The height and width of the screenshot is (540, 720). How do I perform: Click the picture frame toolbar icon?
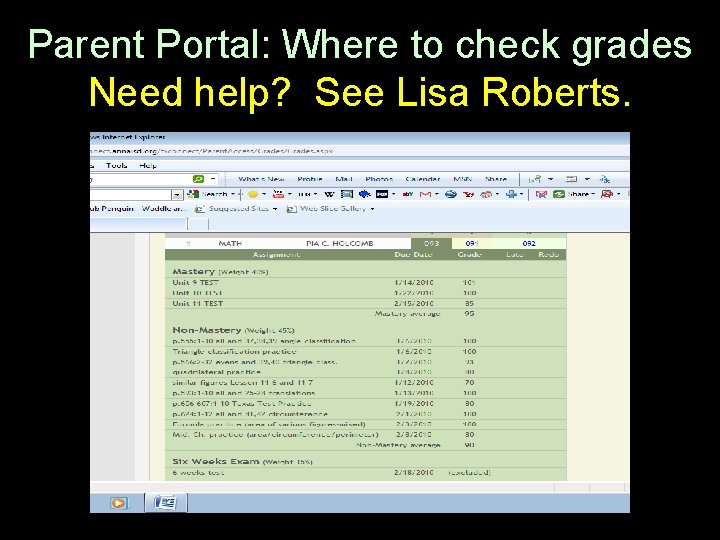(x=347, y=194)
